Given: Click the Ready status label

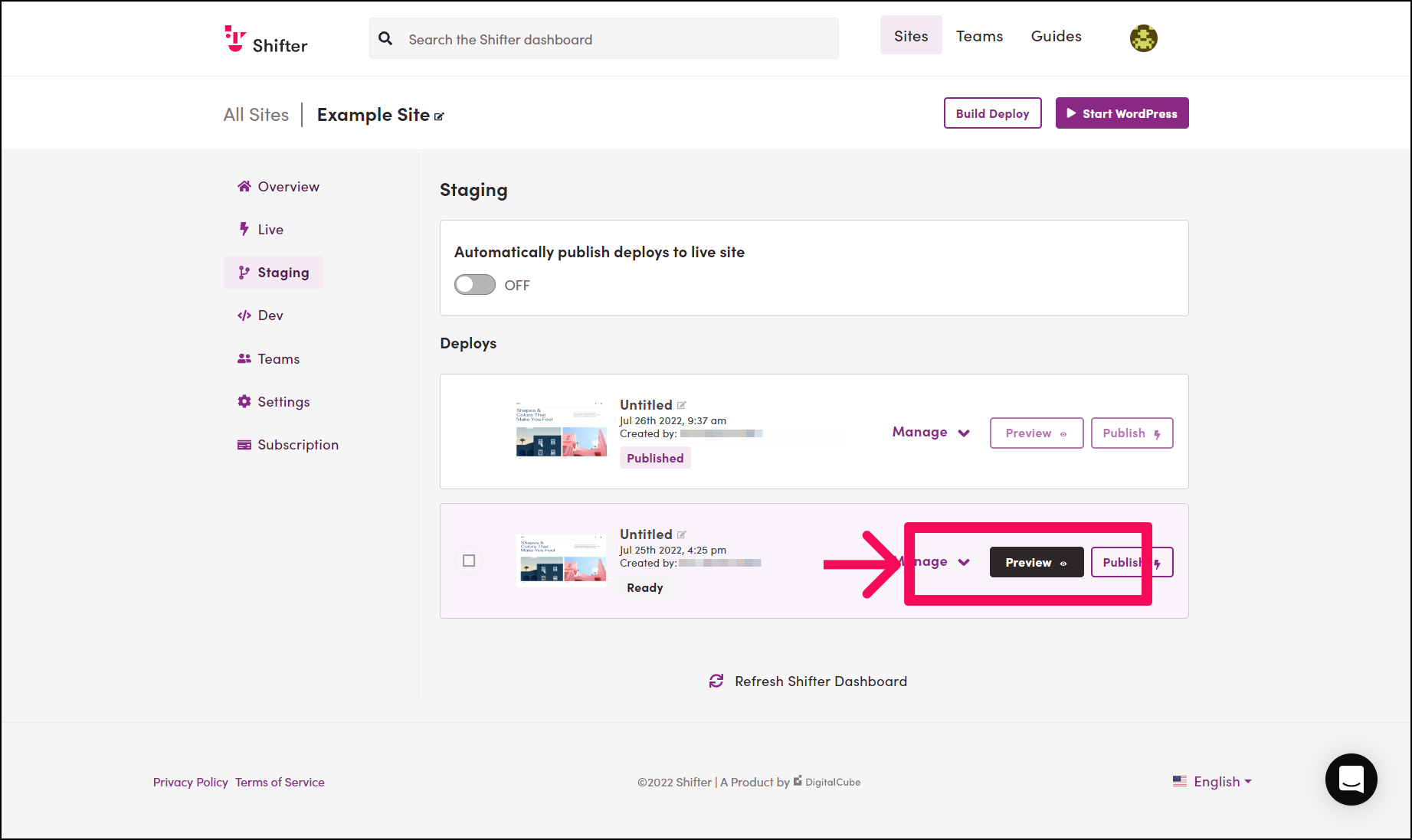Looking at the screenshot, I should (645, 588).
